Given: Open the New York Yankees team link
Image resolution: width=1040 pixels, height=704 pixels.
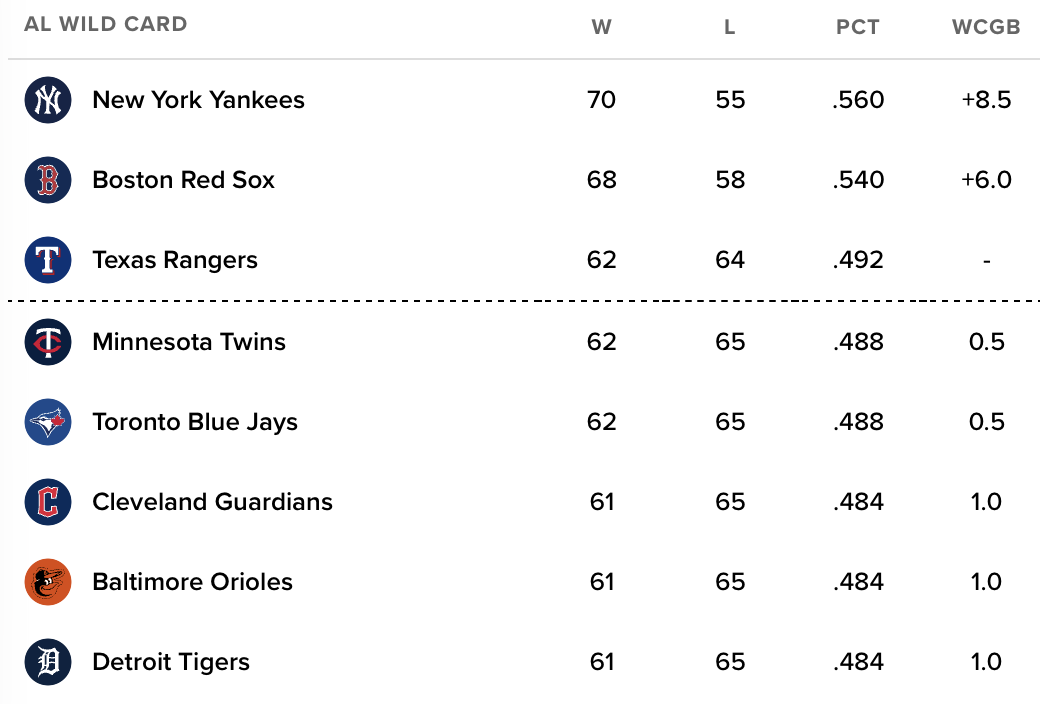Looking at the screenshot, I should (x=198, y=100).
